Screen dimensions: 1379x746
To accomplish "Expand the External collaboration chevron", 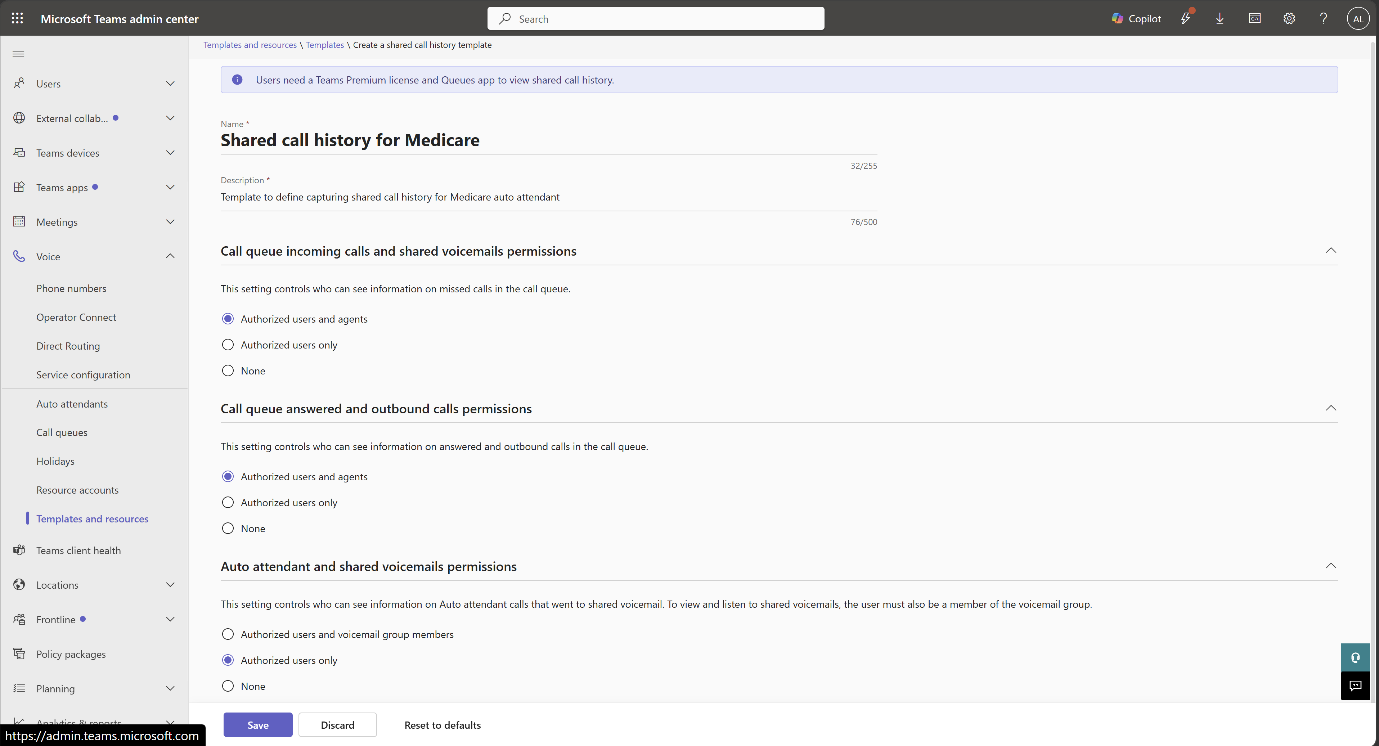I will click(x=170, y=118).
